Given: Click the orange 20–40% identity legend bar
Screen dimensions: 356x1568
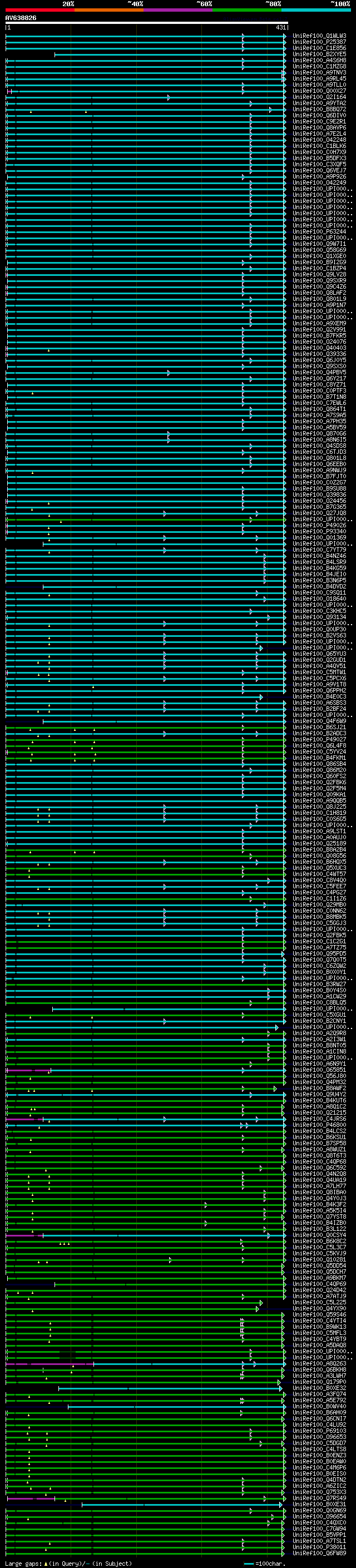Looking at the screenshot, I should [x=109, y=10].
